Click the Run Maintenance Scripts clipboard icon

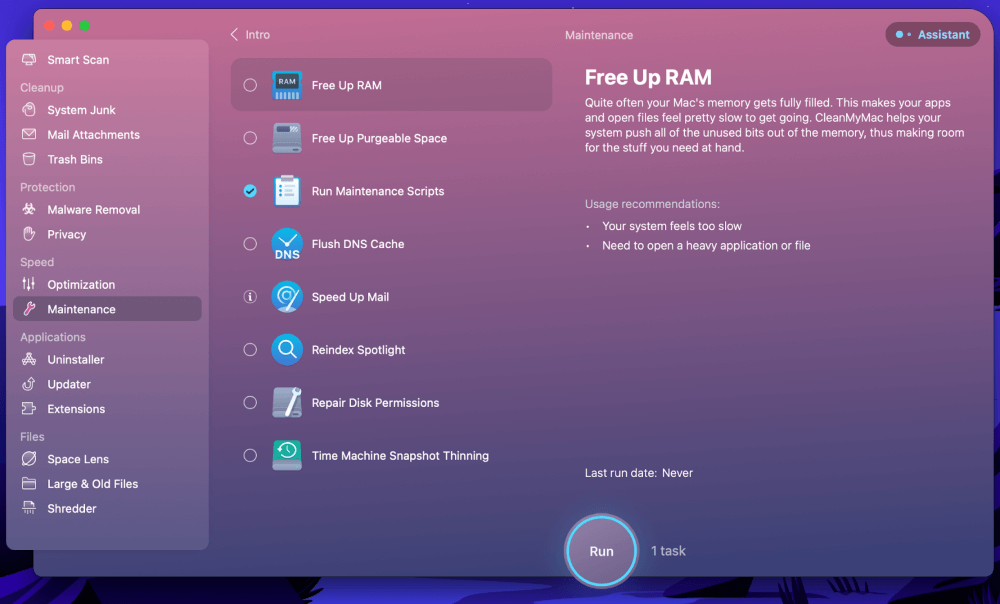pyautogui.click(x=287, y=191)
